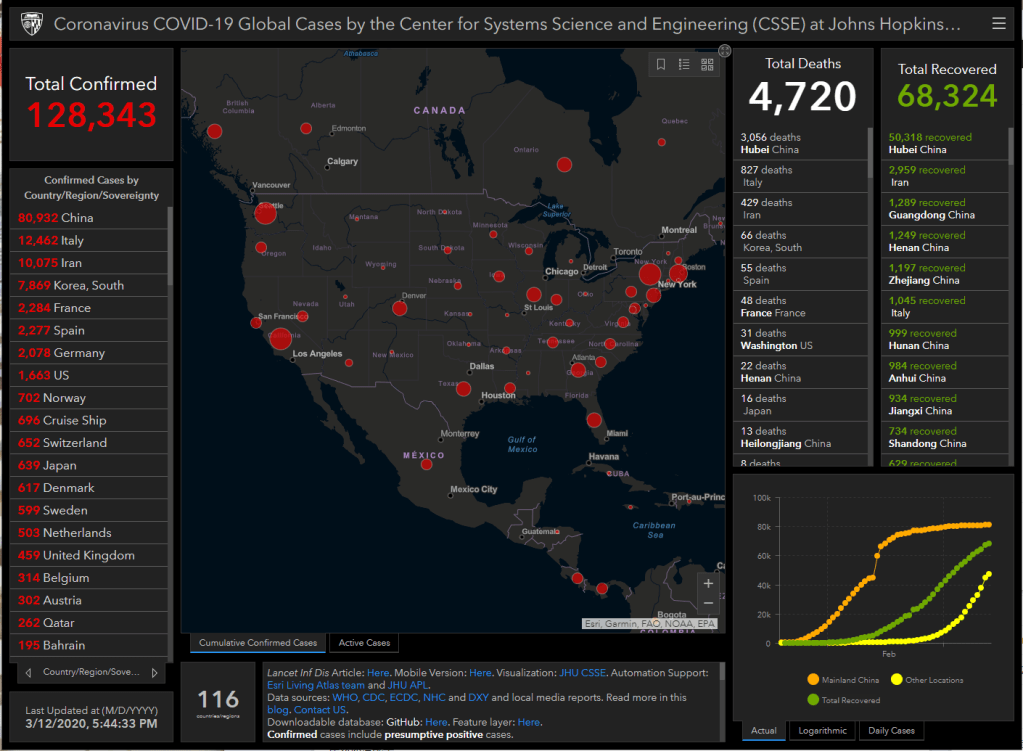Show the Daily Cases chart tab
Screen dimensions: 1023x751
pos(890,731)
